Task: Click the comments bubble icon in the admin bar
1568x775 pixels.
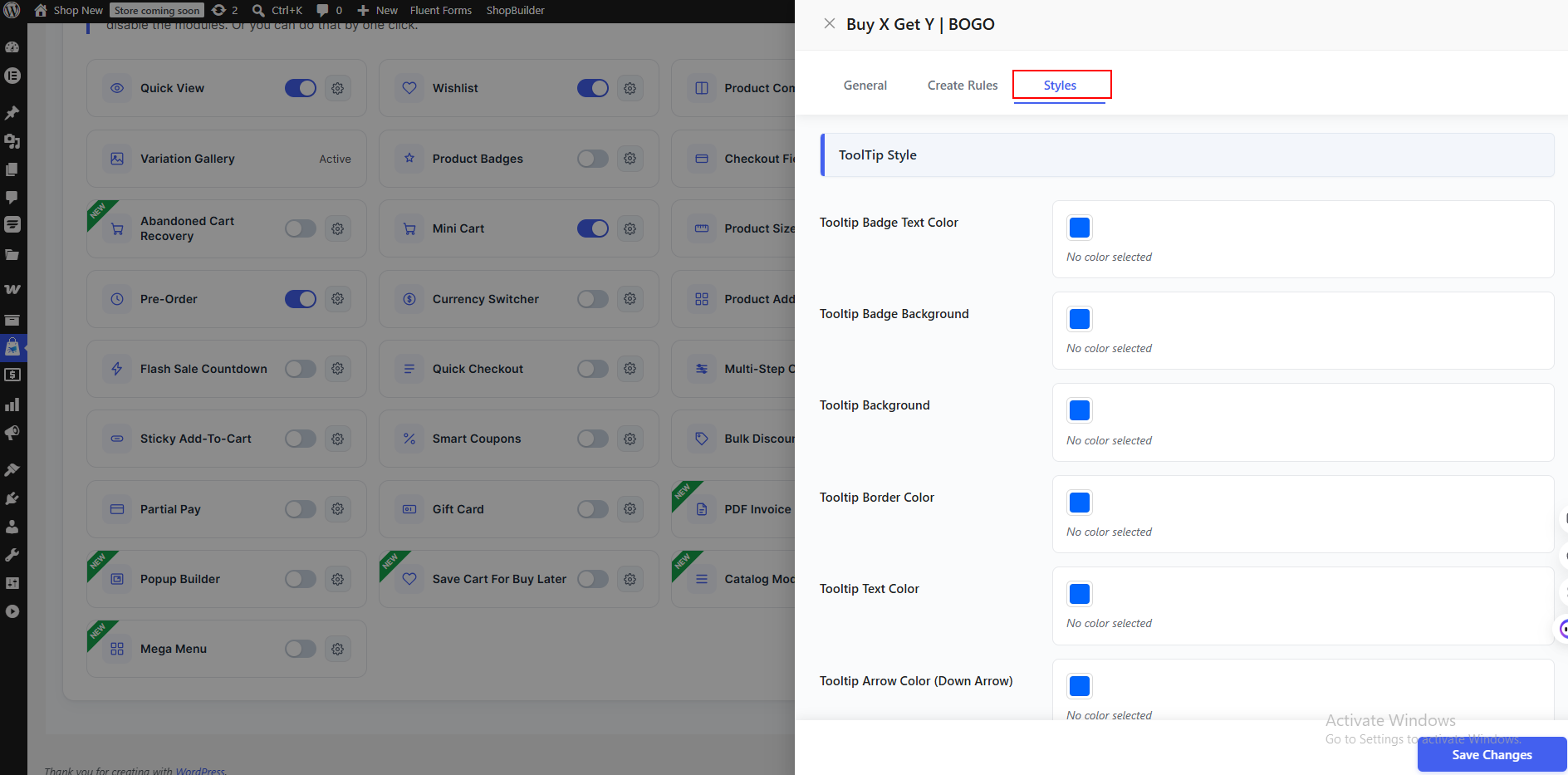Action: [x=322, y=10]
